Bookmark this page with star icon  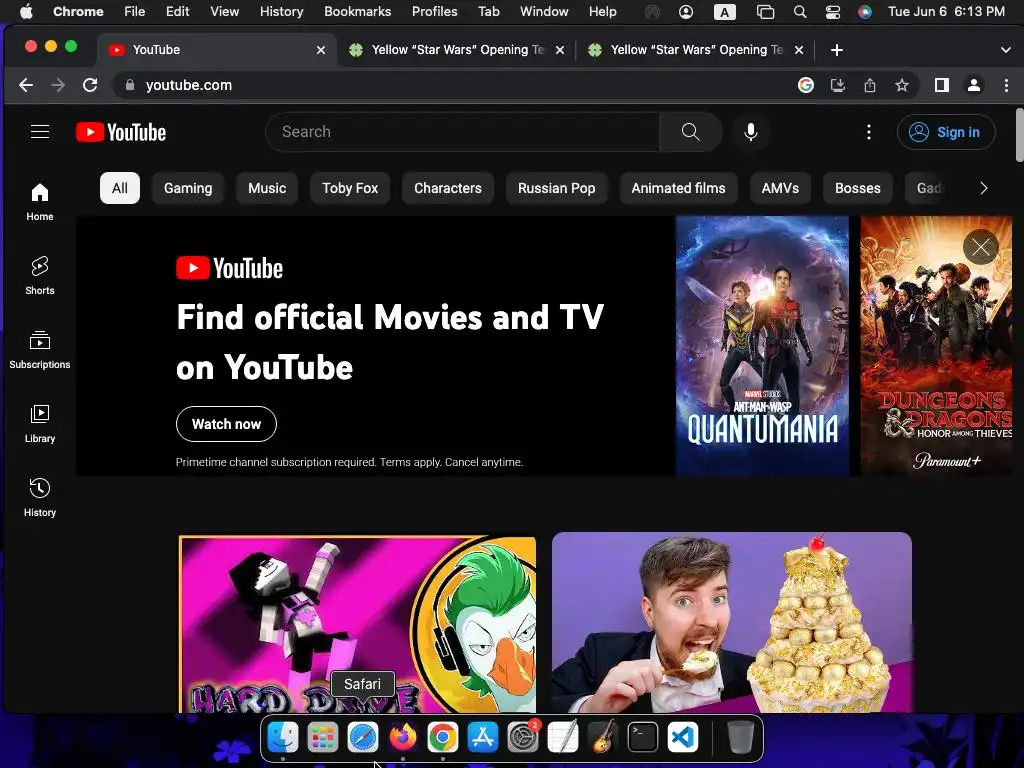point(902,85)
